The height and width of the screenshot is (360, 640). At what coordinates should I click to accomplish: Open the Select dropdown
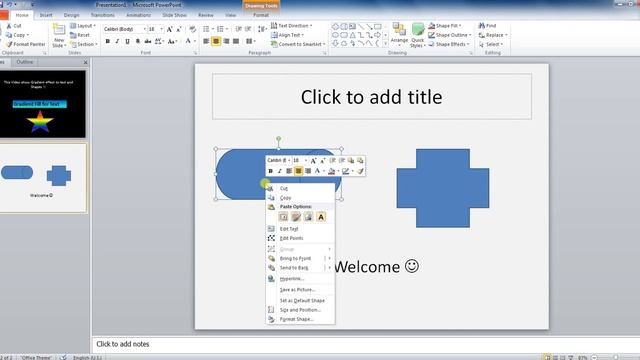pyautogui.click(x=491, y=44)
